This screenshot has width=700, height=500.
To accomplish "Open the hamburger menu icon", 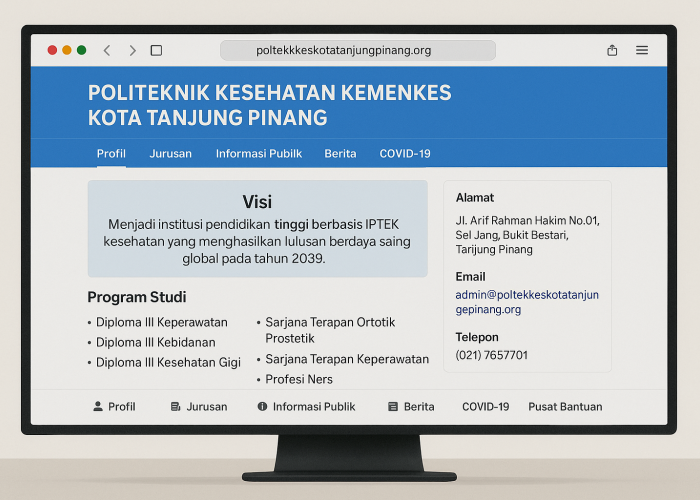I will (x=642, y=50).
